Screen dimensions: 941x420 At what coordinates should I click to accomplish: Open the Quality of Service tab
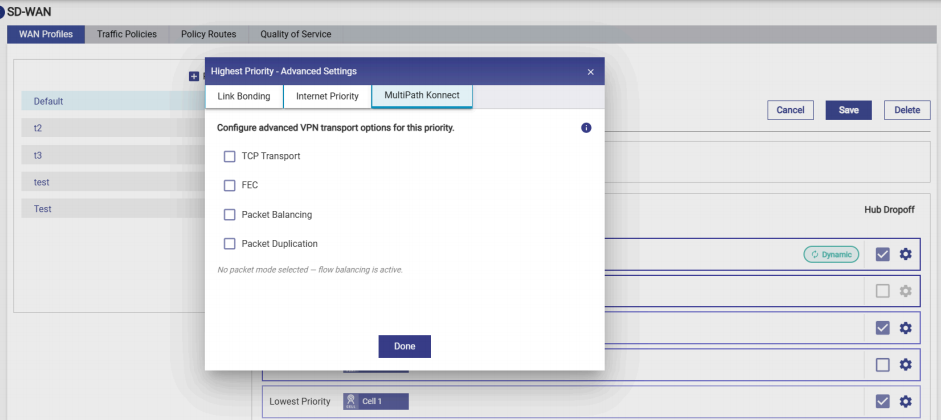[295, 34]
